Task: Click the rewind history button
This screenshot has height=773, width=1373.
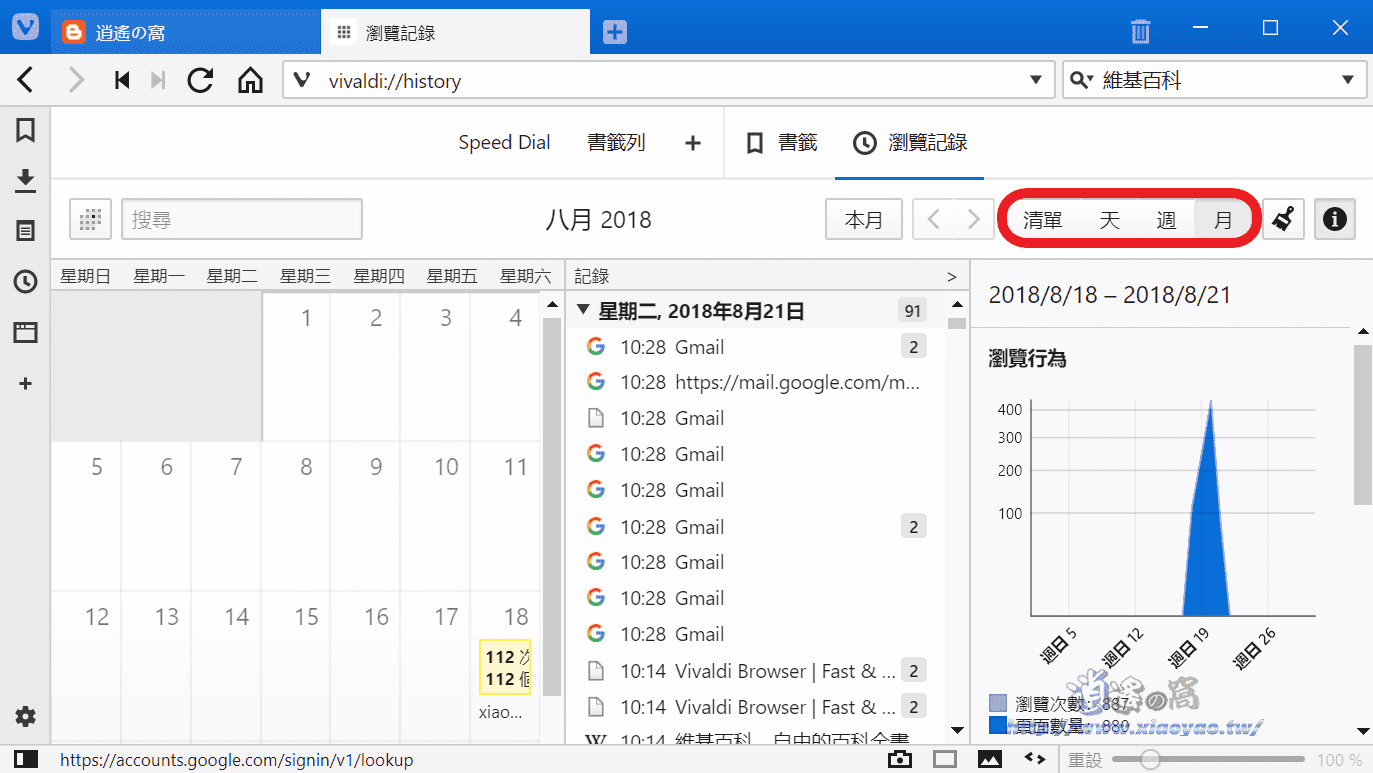Action: click(122, 80)
